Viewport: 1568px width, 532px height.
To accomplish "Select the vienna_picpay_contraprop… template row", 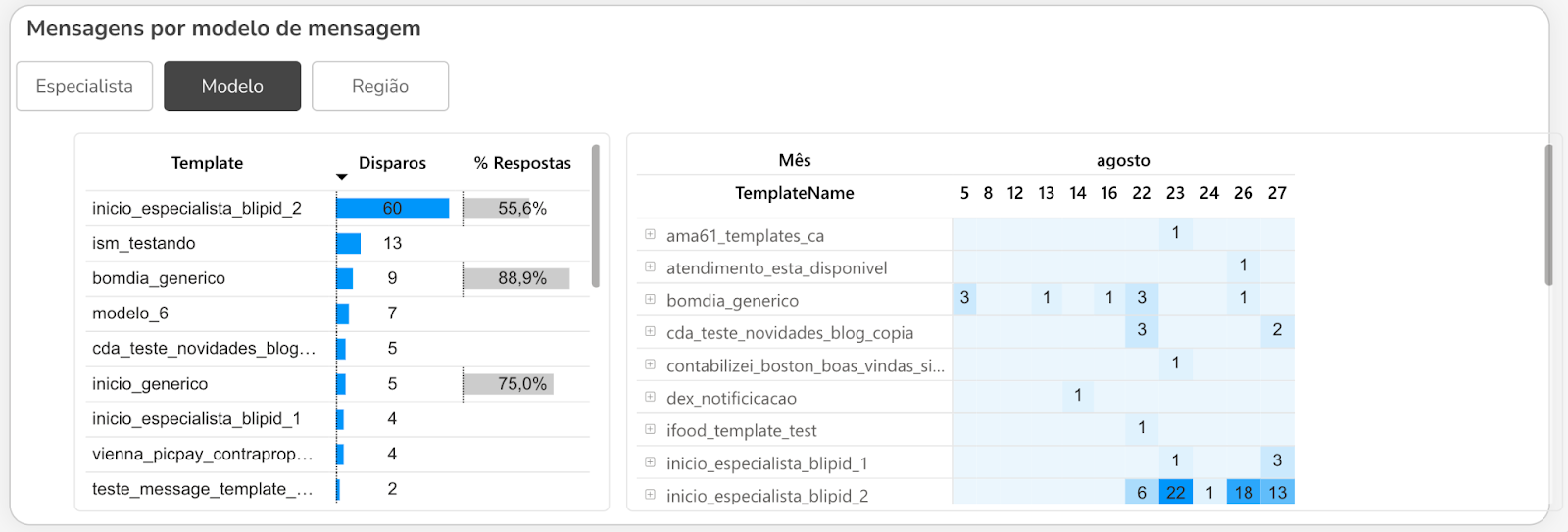I will [203, 455].
